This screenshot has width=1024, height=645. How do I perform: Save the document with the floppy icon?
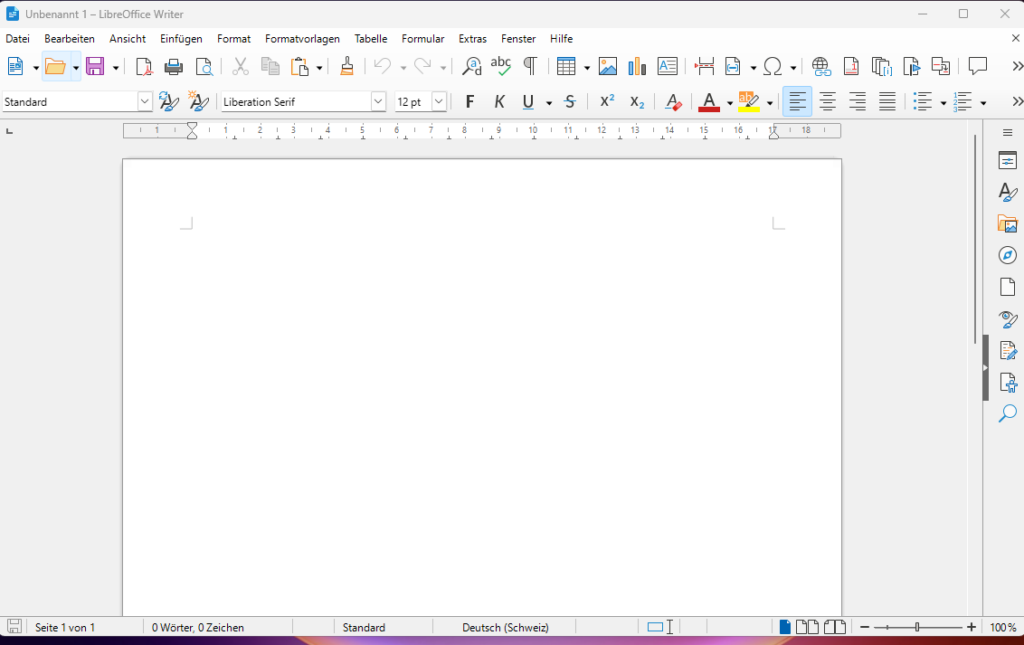pyautogui.click(x=95, y=67)
